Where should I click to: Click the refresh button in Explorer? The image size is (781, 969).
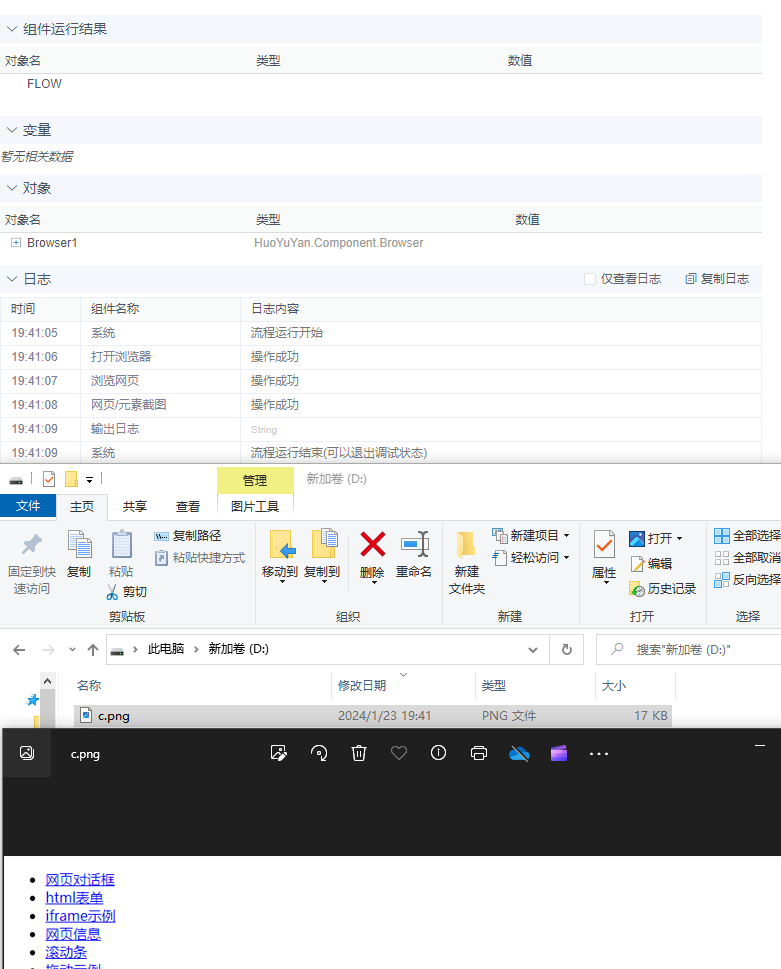pos(567,650)
